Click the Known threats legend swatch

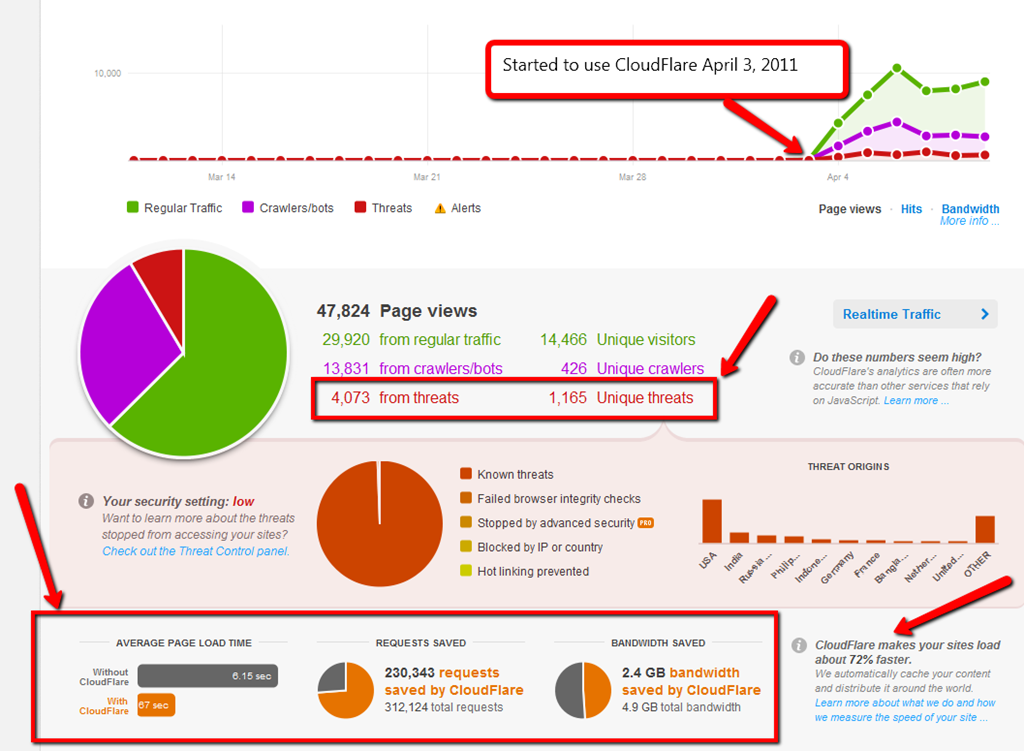(466, 473)
